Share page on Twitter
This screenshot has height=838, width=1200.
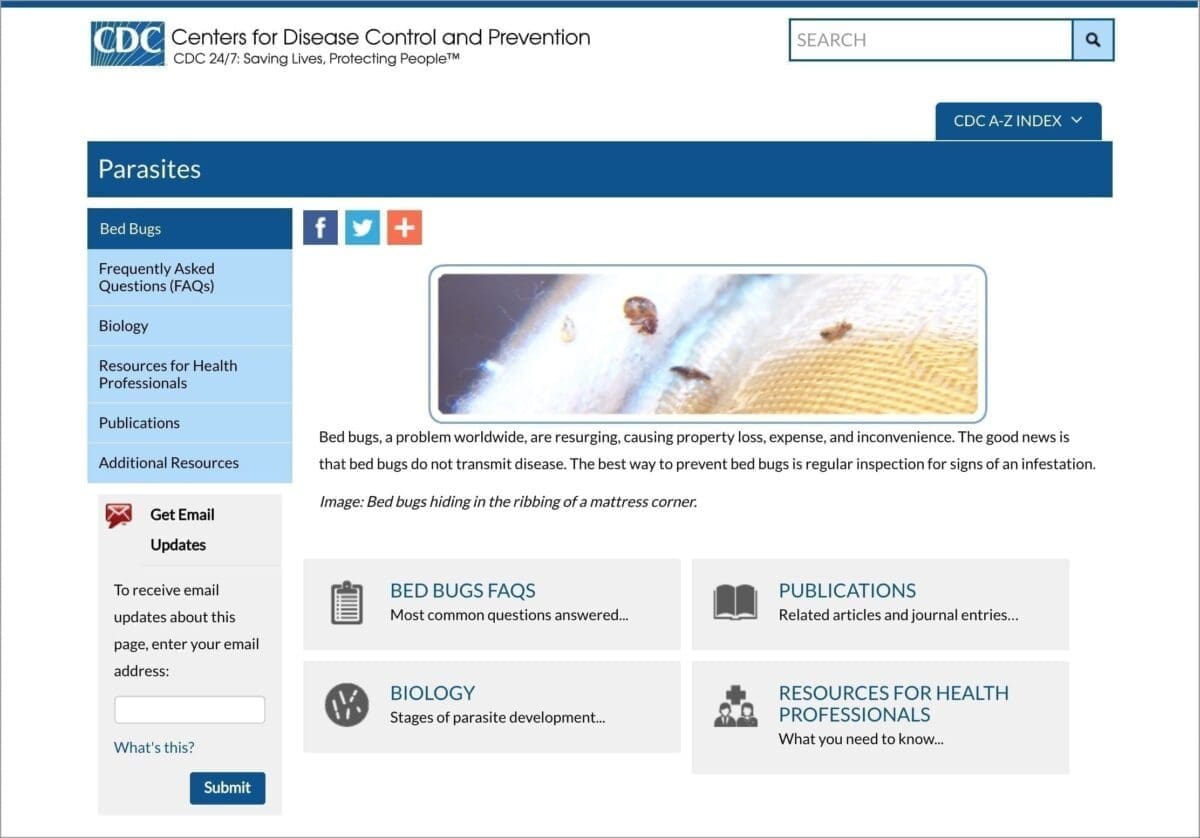click(x=362, y=227)
